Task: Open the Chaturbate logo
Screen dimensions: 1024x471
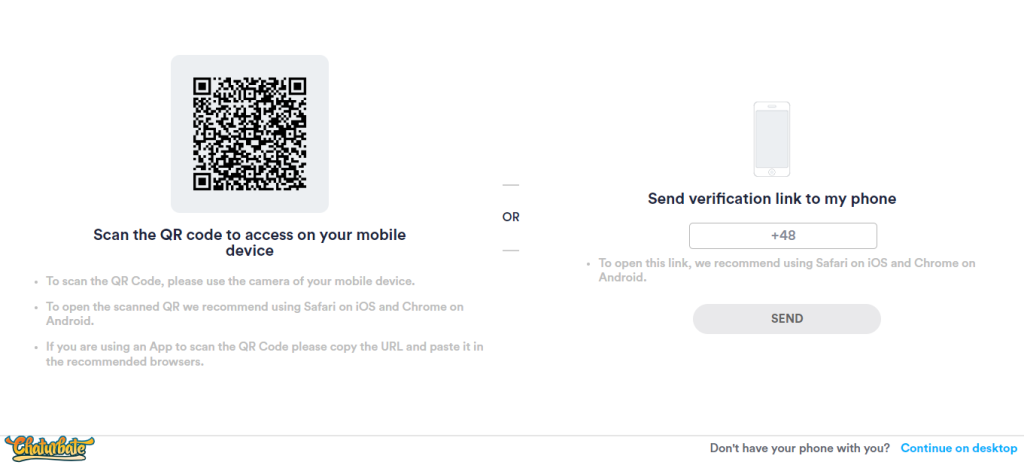Action: click(x=45, y=450)
